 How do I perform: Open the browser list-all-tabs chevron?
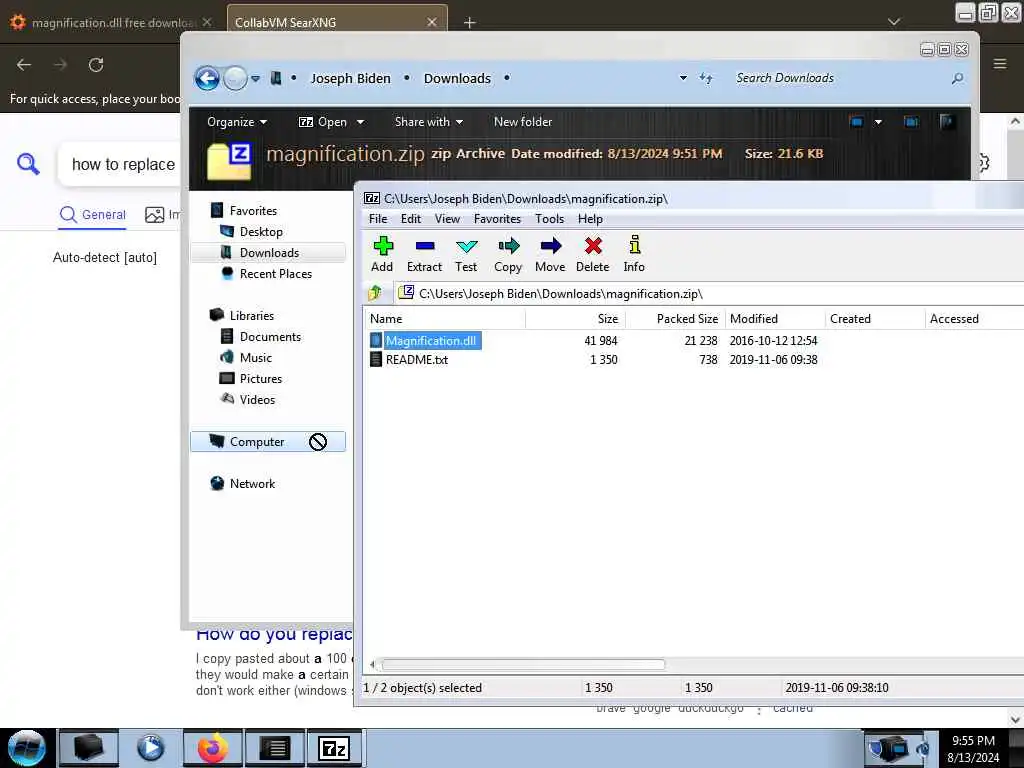[x=894, y=22]
